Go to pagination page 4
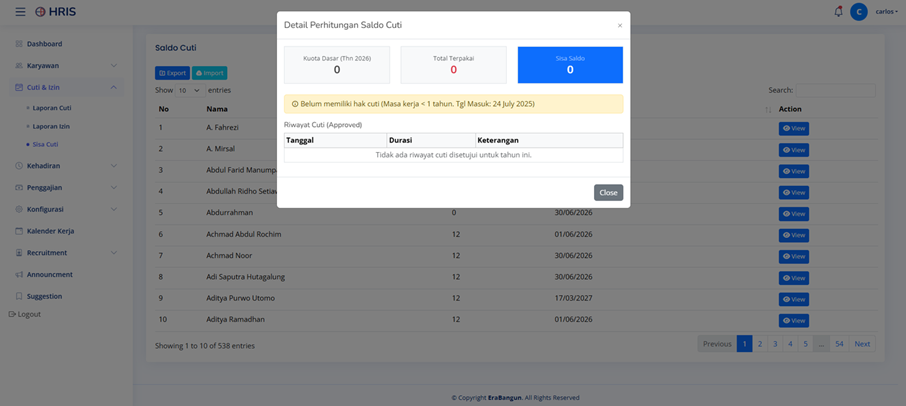This screenshot has width=906, height=406. click(x=790, y=344)
